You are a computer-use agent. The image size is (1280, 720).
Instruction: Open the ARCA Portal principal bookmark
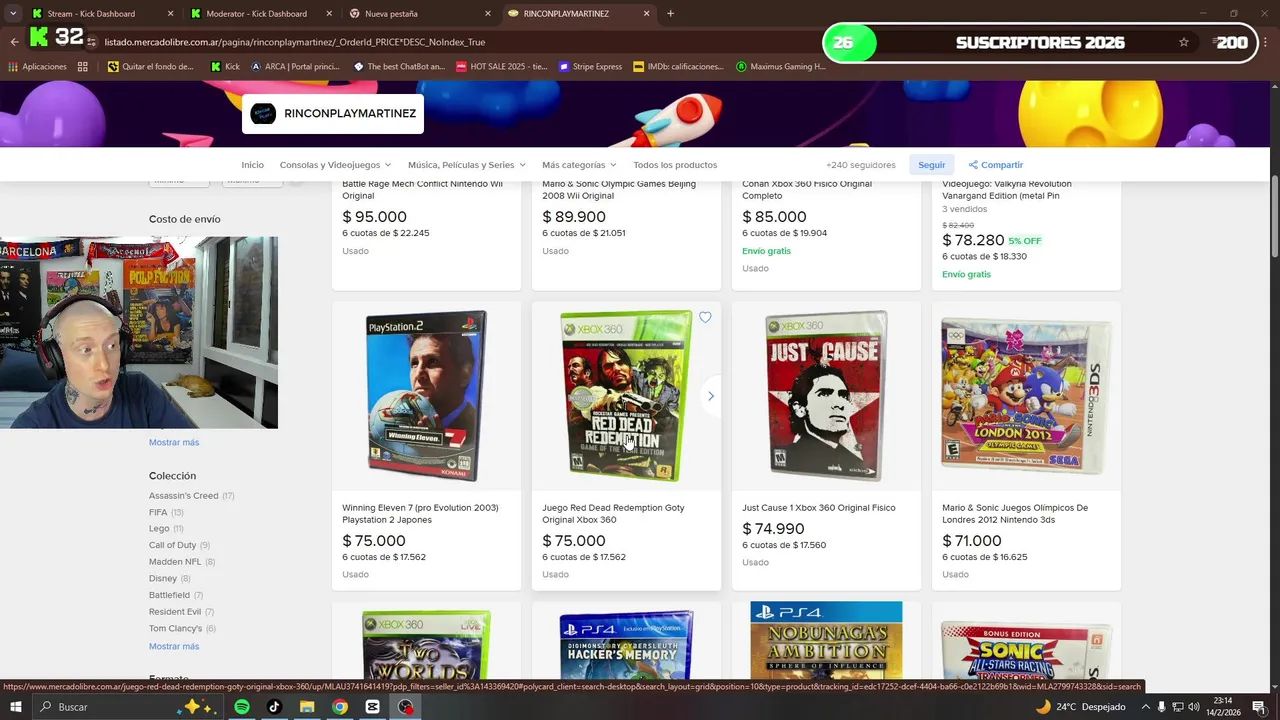[296, 67]
